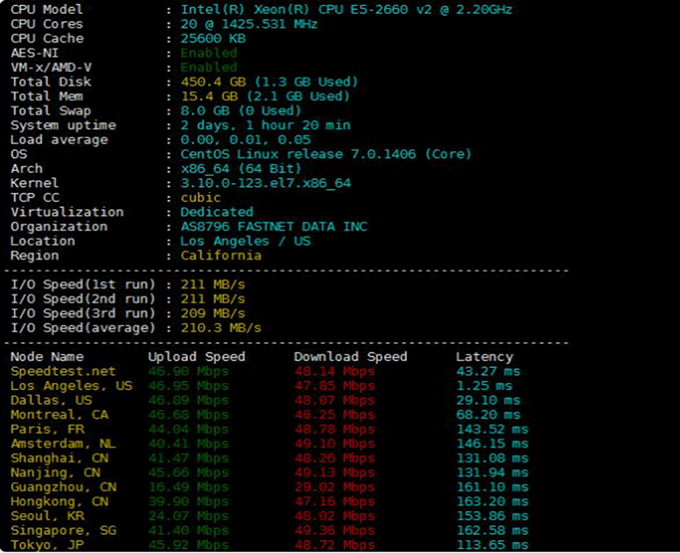
Task: Click the TCP CC cubic value
Action: (201, 198)
